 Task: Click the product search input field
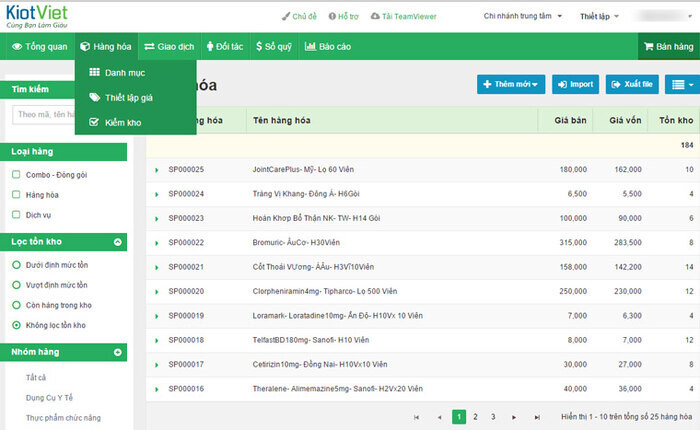coord(42,115)
